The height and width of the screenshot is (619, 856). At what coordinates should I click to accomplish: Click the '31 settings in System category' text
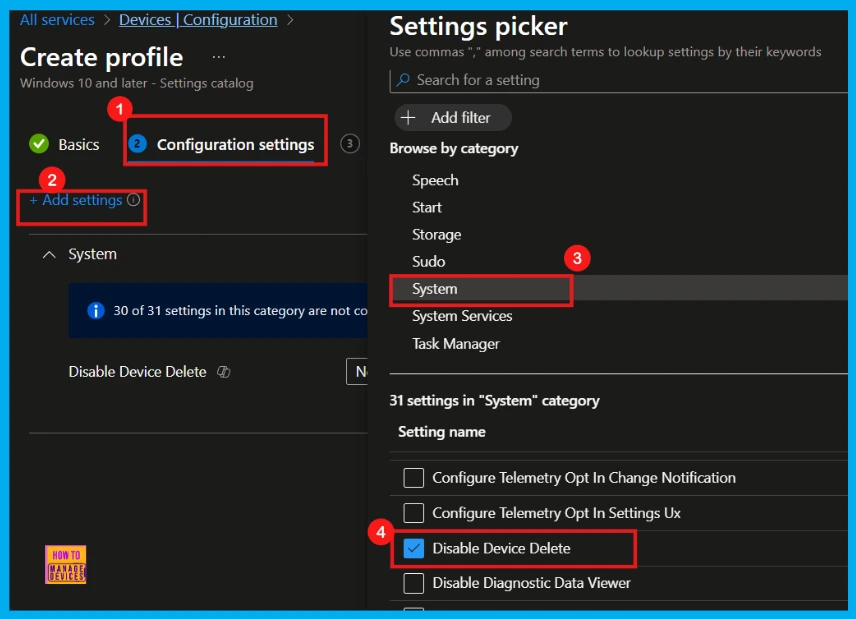495,401
